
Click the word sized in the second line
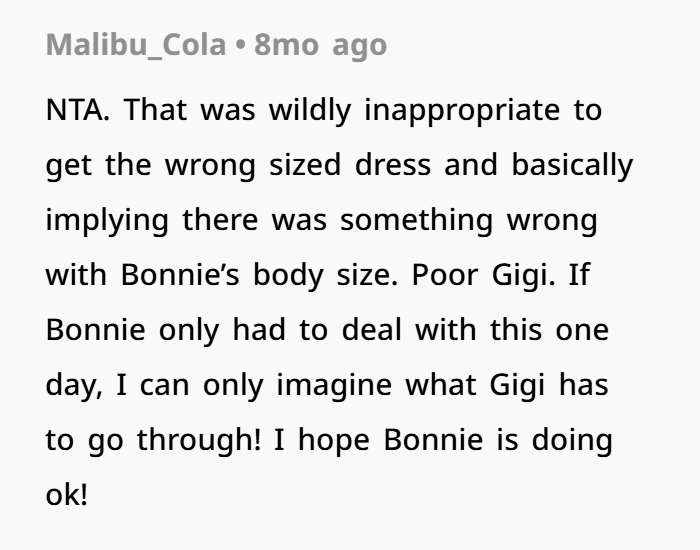point(305,165)
